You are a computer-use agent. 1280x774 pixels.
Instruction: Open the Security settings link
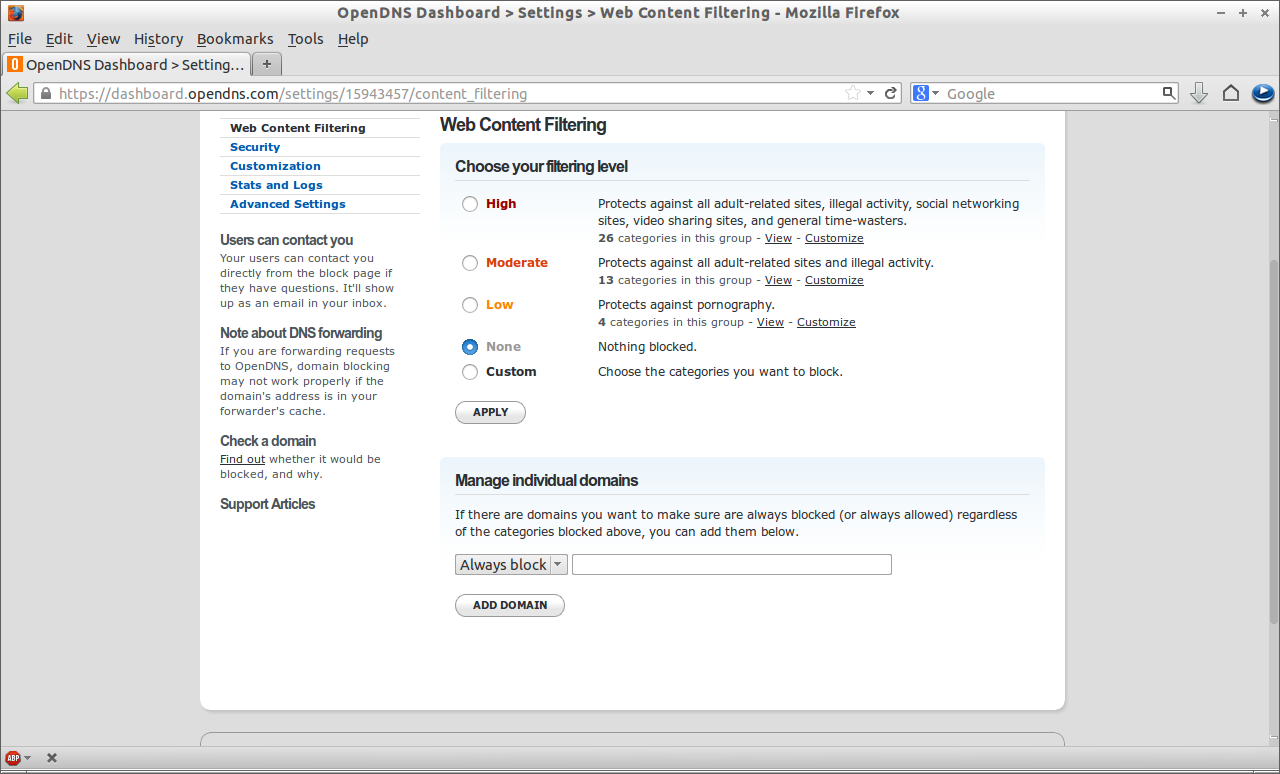[255, 147]
